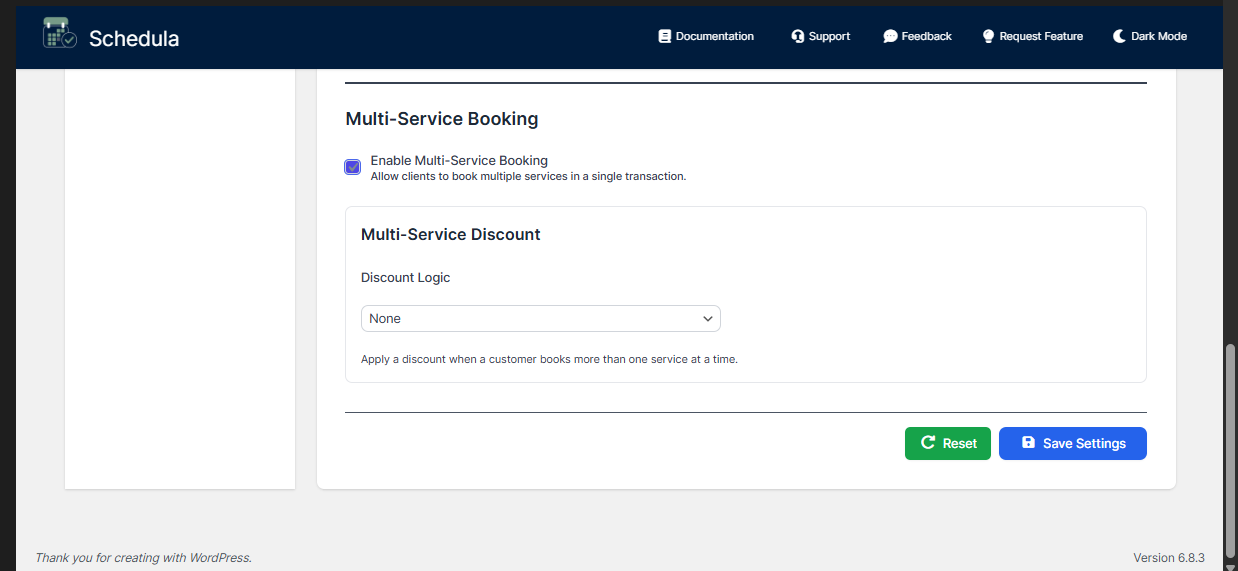The width and height of the screenshot is (1238, 571).
Task: Click the Documentation book icon
Action: pyautogui.click(x=664, y=36)
